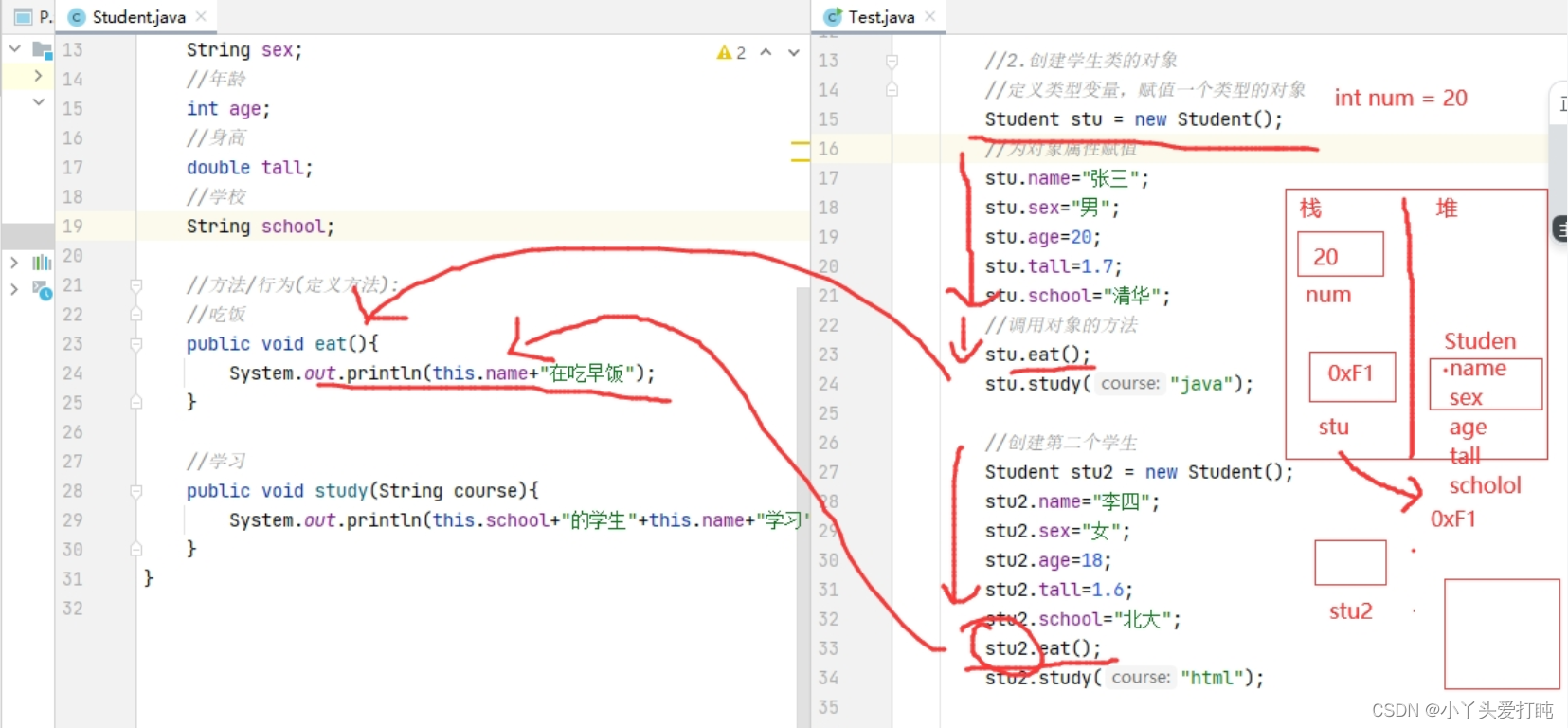Click the //学习 comment in Student.java
This screenshot has height=728, width=1568.
216,462
